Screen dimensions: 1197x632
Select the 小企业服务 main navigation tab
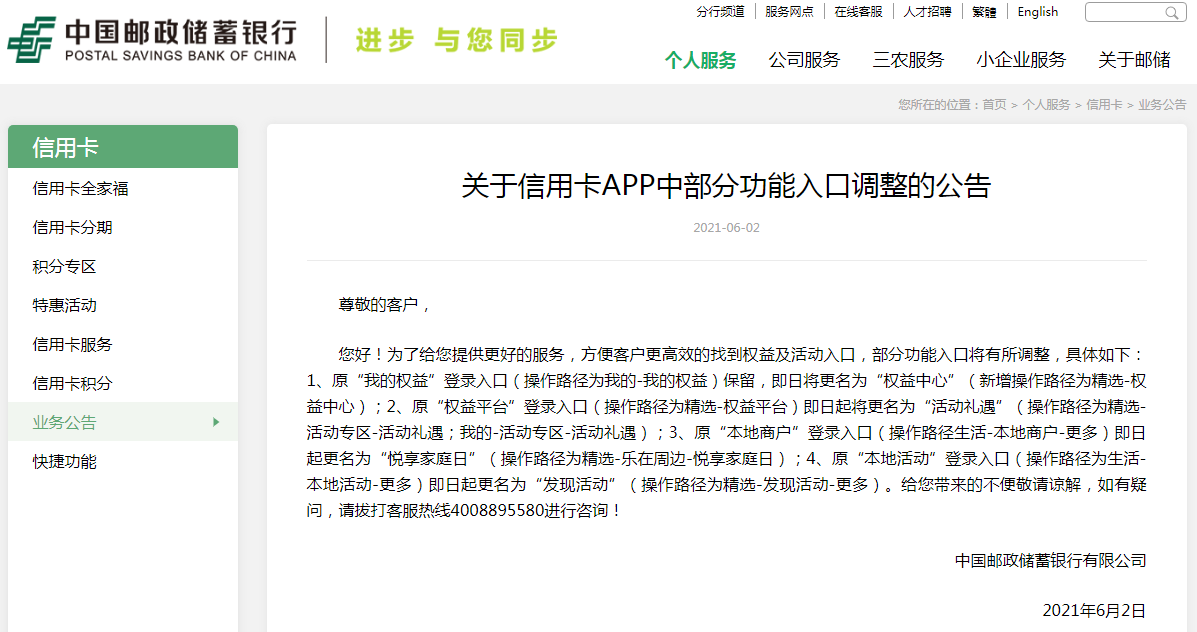coord(1021,60)
